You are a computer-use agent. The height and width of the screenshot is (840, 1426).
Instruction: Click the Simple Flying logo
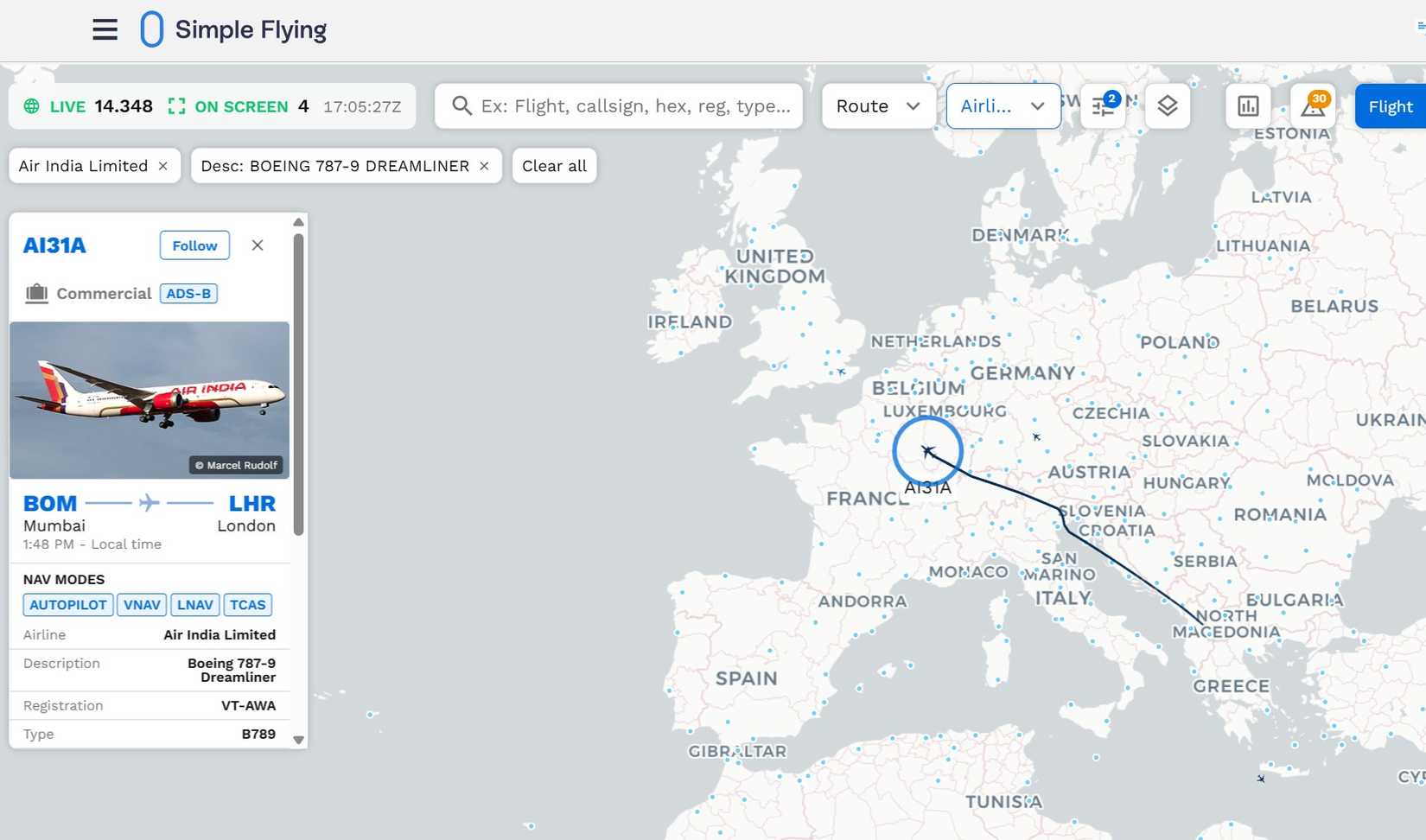tap(233, 29)
